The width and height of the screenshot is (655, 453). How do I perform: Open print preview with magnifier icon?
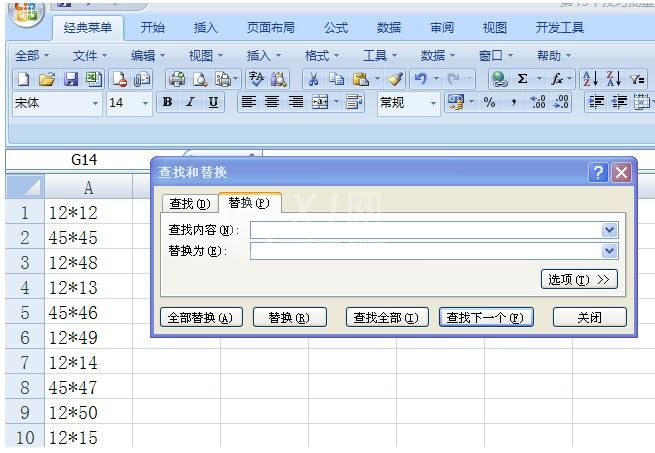[201, 79]
